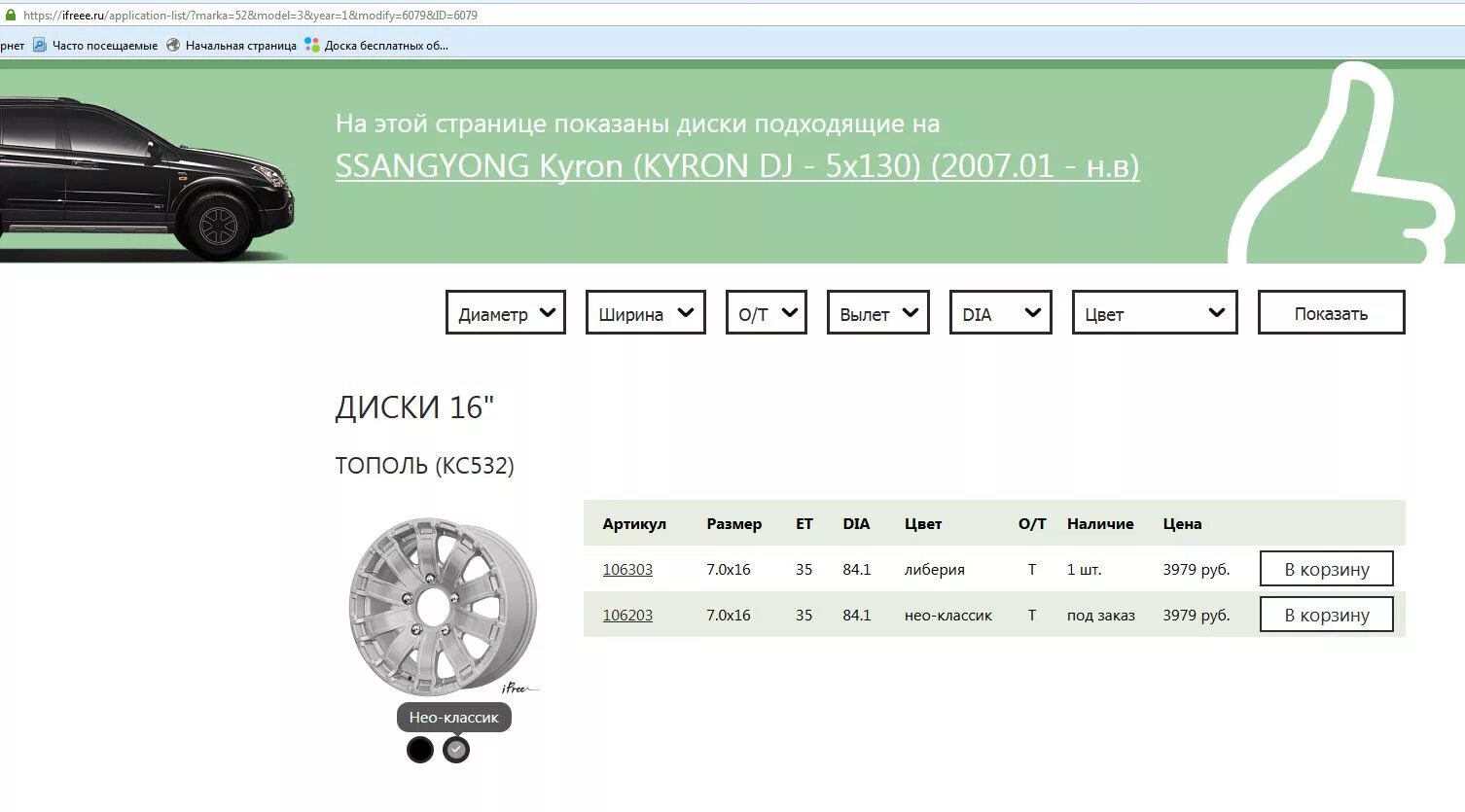The width and height of the screenshot is (1465, 812).
Task: Click the ТОПОЛЬ (КС532) heading
Action: 424,466
